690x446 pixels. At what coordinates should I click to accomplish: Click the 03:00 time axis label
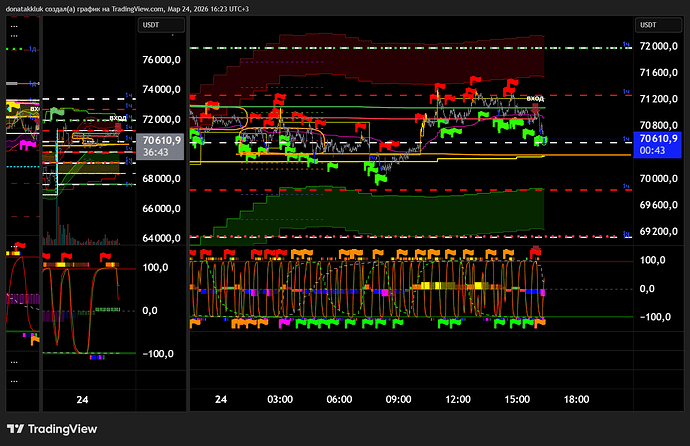coord(280,399)
